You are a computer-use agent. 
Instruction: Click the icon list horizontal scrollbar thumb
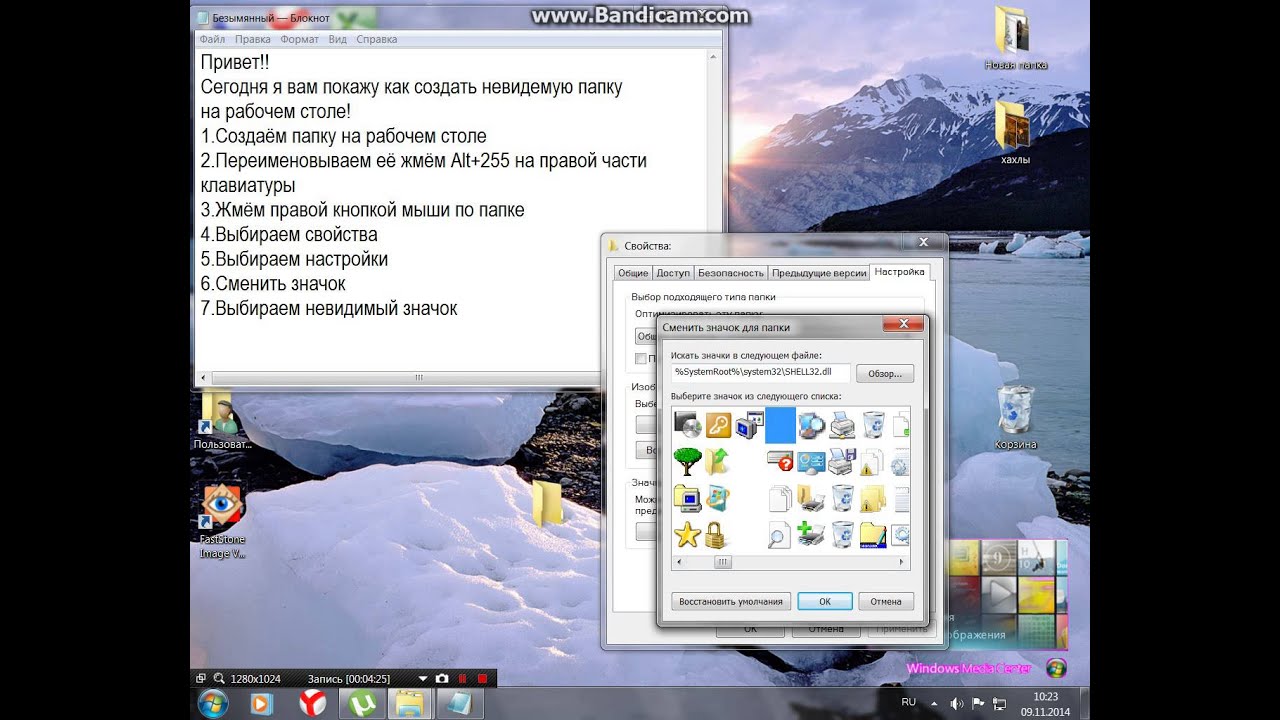point(722,563)
